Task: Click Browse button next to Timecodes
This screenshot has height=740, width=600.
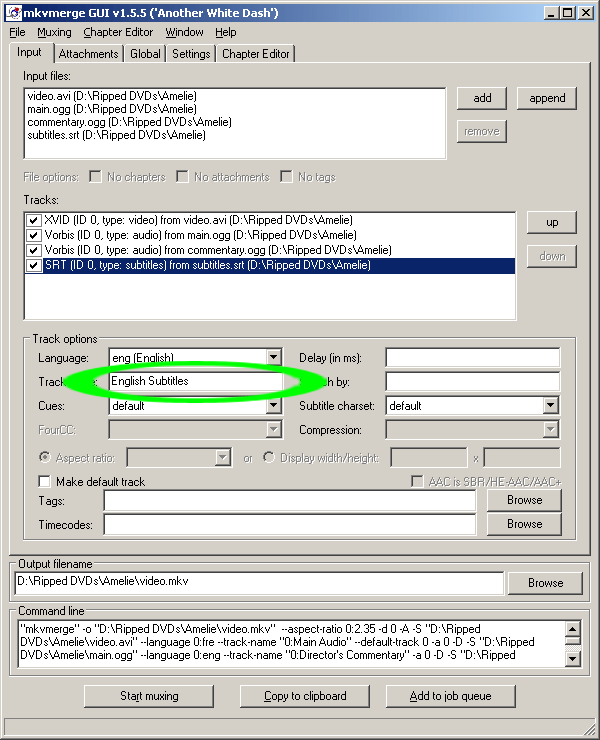Action: [x=524, y=524]
